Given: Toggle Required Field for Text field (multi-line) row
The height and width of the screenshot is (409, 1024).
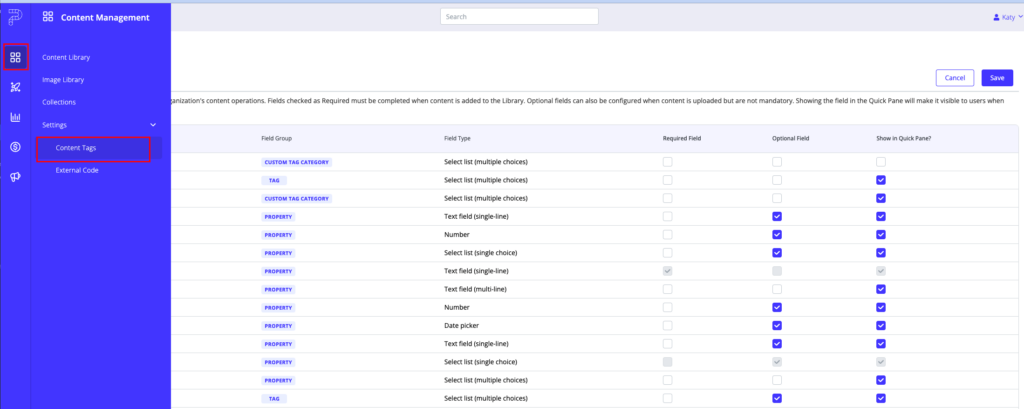Looking at the screenshot, I should click(x=667, y=289).
